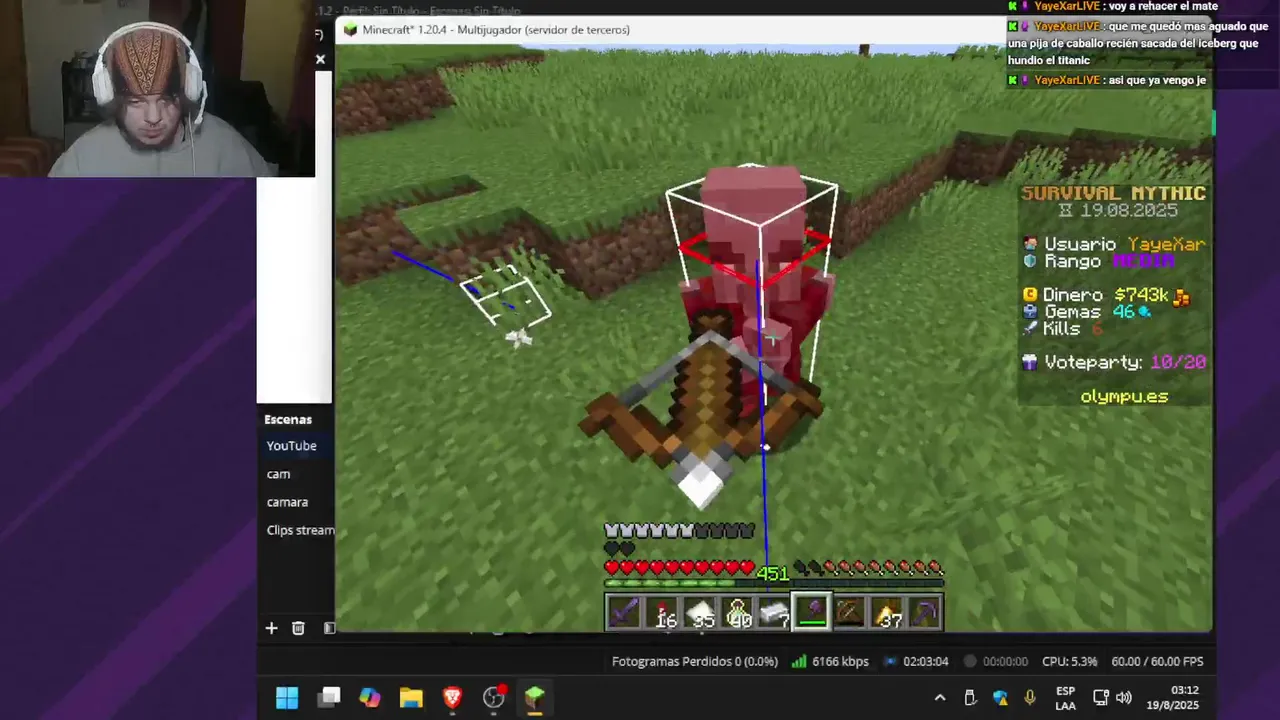Click the Minecraft window title icon
1280x720 pixels.
click(350, 30)
